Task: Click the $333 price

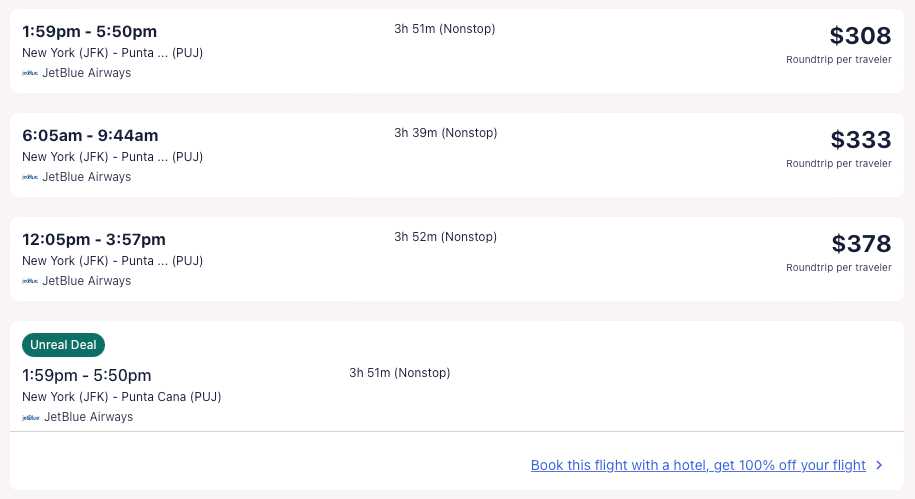Action: 860,140
